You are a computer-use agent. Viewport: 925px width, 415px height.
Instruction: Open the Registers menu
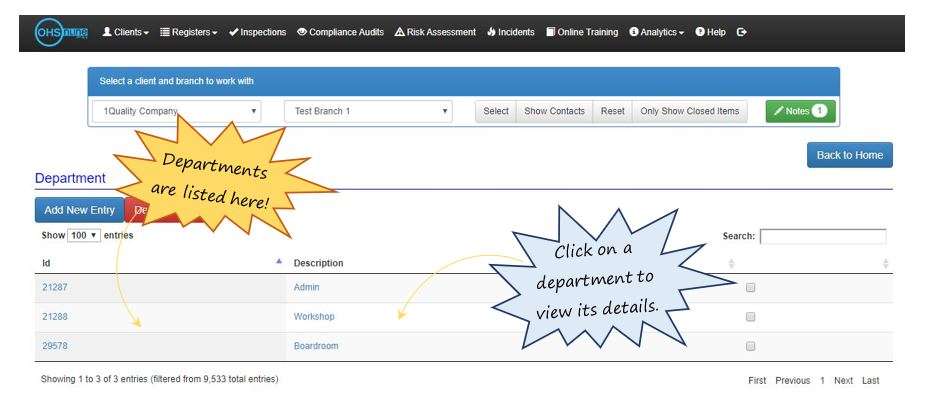(x=189, y=32)
